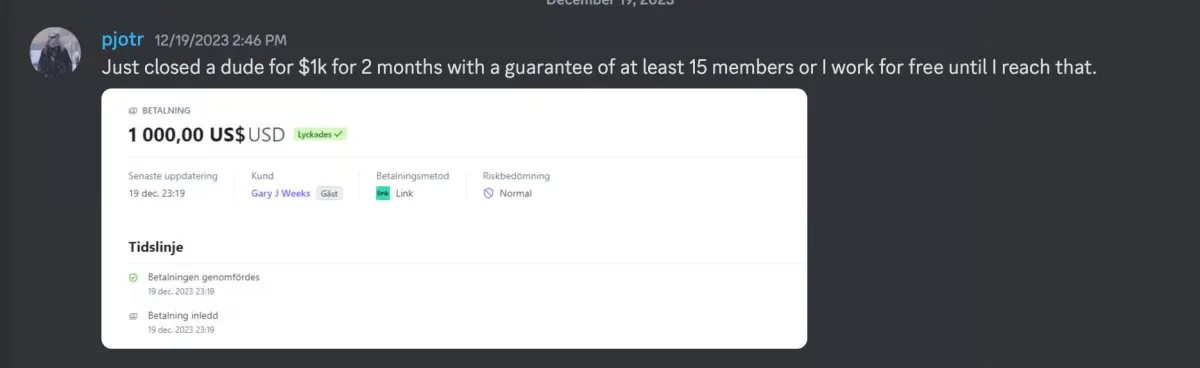The image size is (1200, 368).
Task: Click the green checkmark beside Betalningen genomfördes
Action: (x=134, y=277)
